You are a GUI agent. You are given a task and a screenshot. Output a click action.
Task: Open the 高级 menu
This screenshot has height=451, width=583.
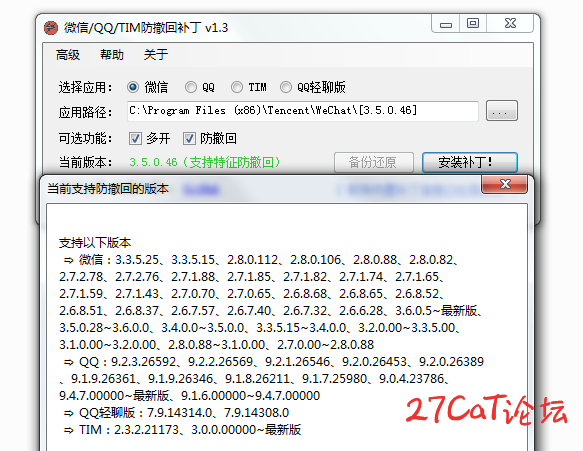coord(68,55)
